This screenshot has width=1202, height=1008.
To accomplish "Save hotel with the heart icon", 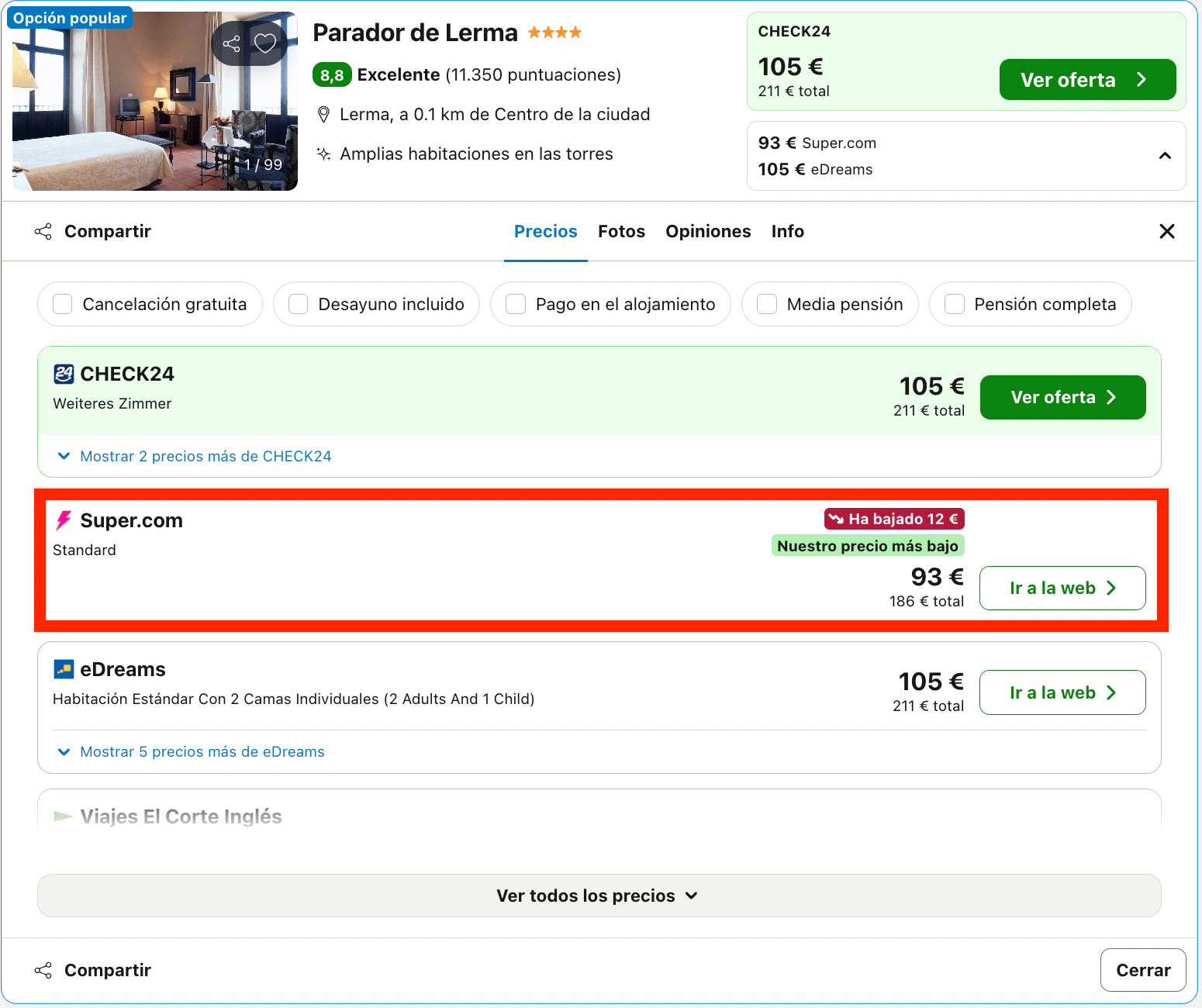I will click(x=265, y=43).
